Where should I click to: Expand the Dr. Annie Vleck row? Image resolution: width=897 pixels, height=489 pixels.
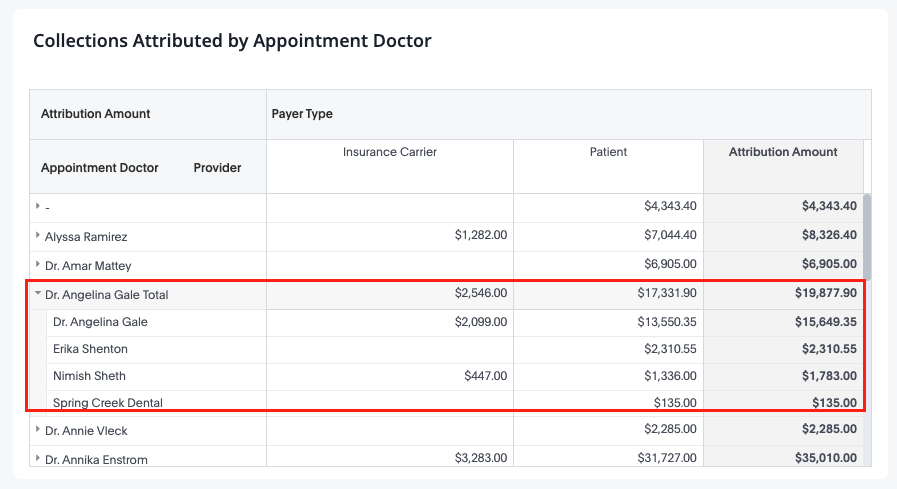pos(38,429)
